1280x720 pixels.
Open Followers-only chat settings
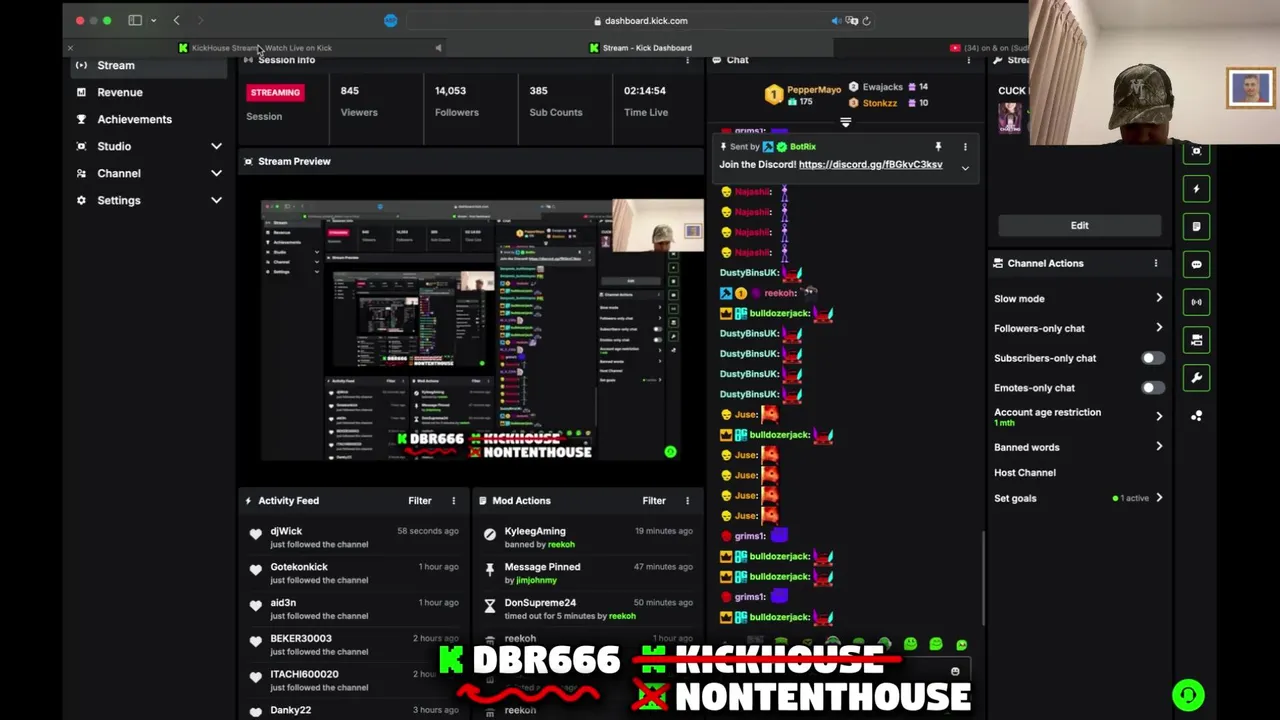click(1078, 328)
